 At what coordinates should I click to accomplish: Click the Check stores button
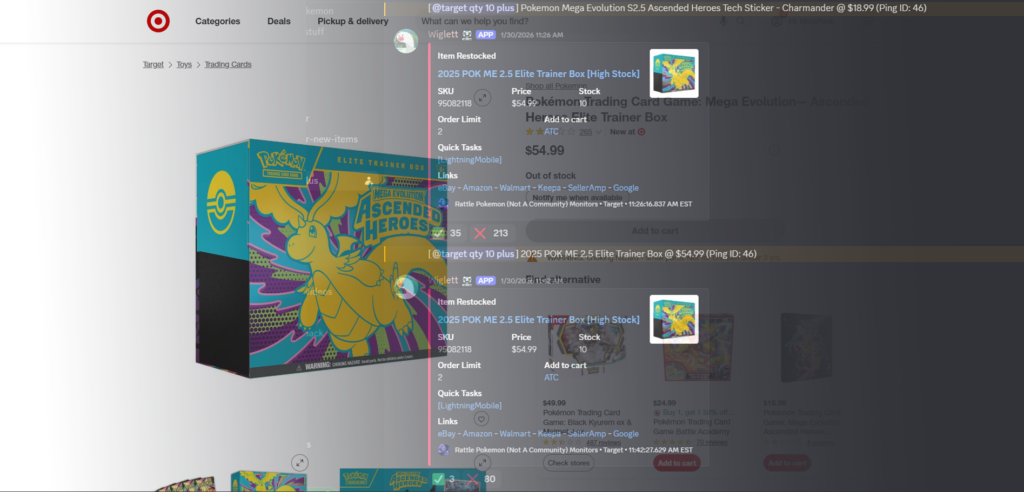click(x=568, y=463)
